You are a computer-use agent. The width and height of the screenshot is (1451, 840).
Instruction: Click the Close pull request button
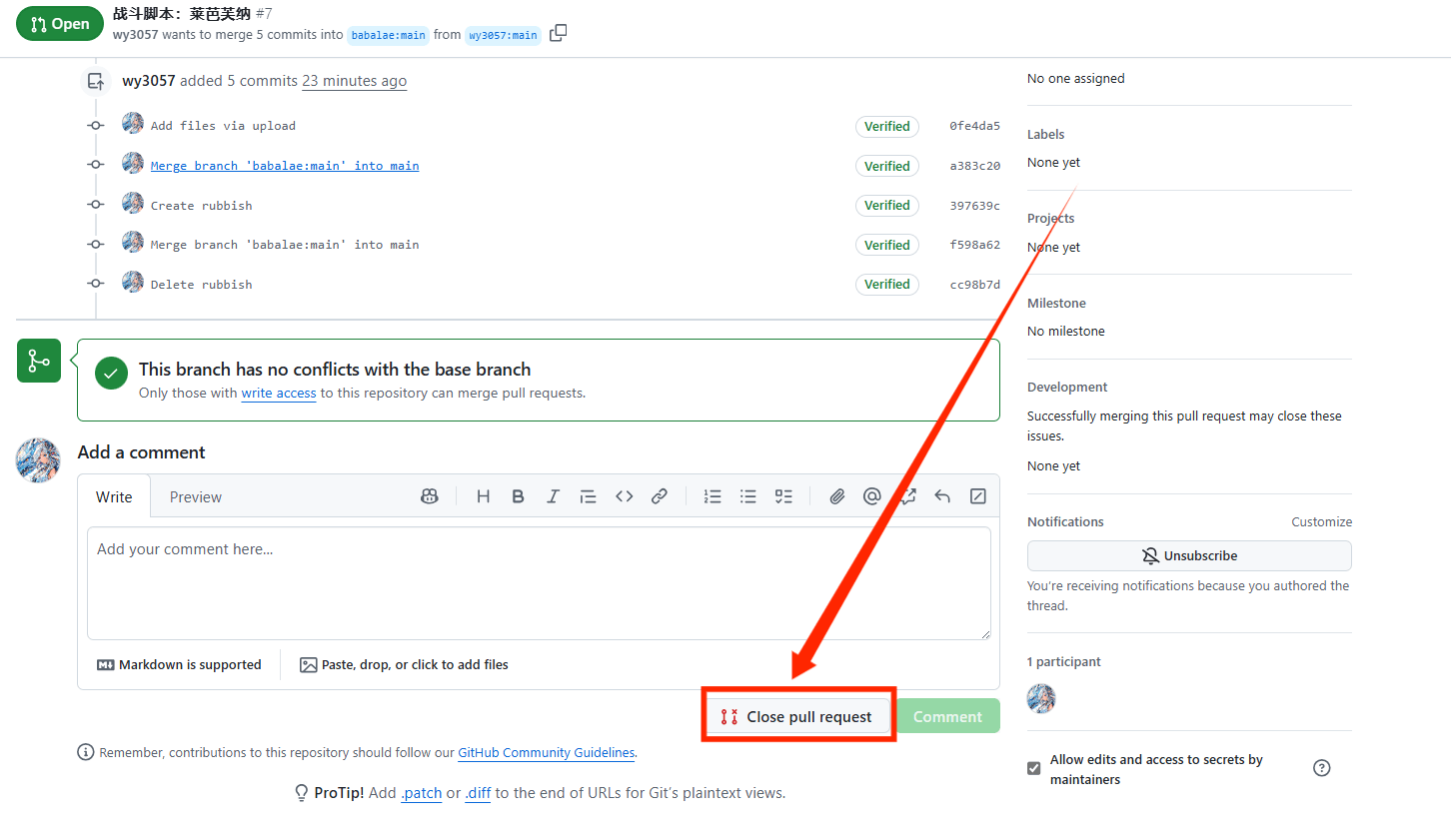[797, 715]
